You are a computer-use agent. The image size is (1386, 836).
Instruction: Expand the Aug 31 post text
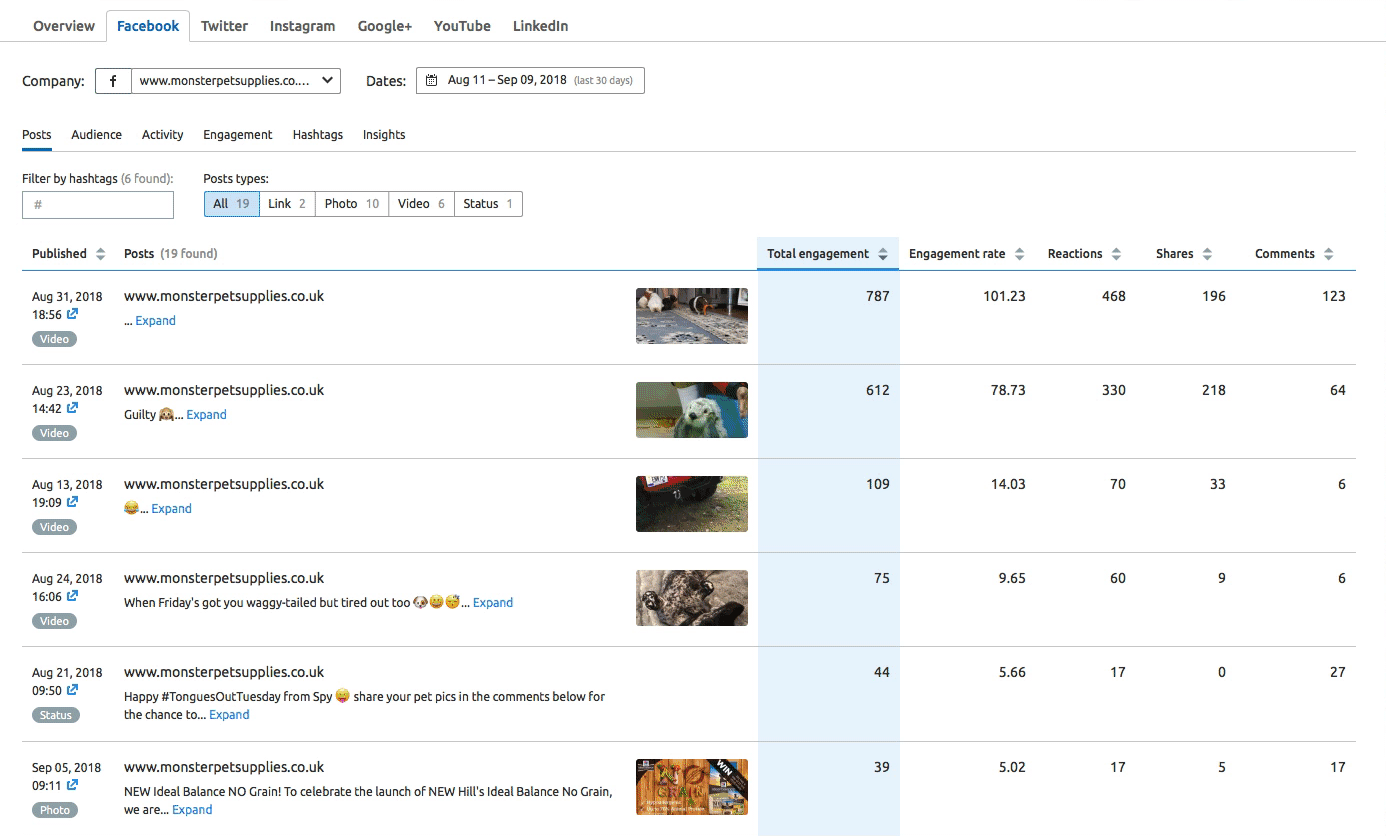(155, 321)
